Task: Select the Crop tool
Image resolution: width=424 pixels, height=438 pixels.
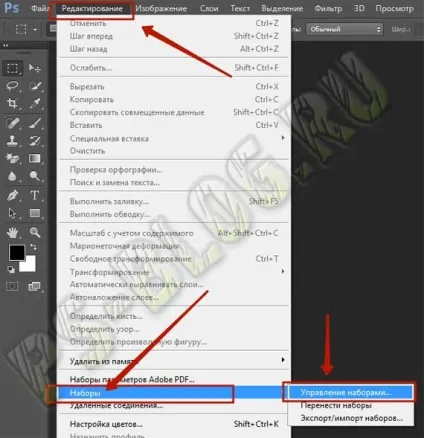Action: coord(13,104)
